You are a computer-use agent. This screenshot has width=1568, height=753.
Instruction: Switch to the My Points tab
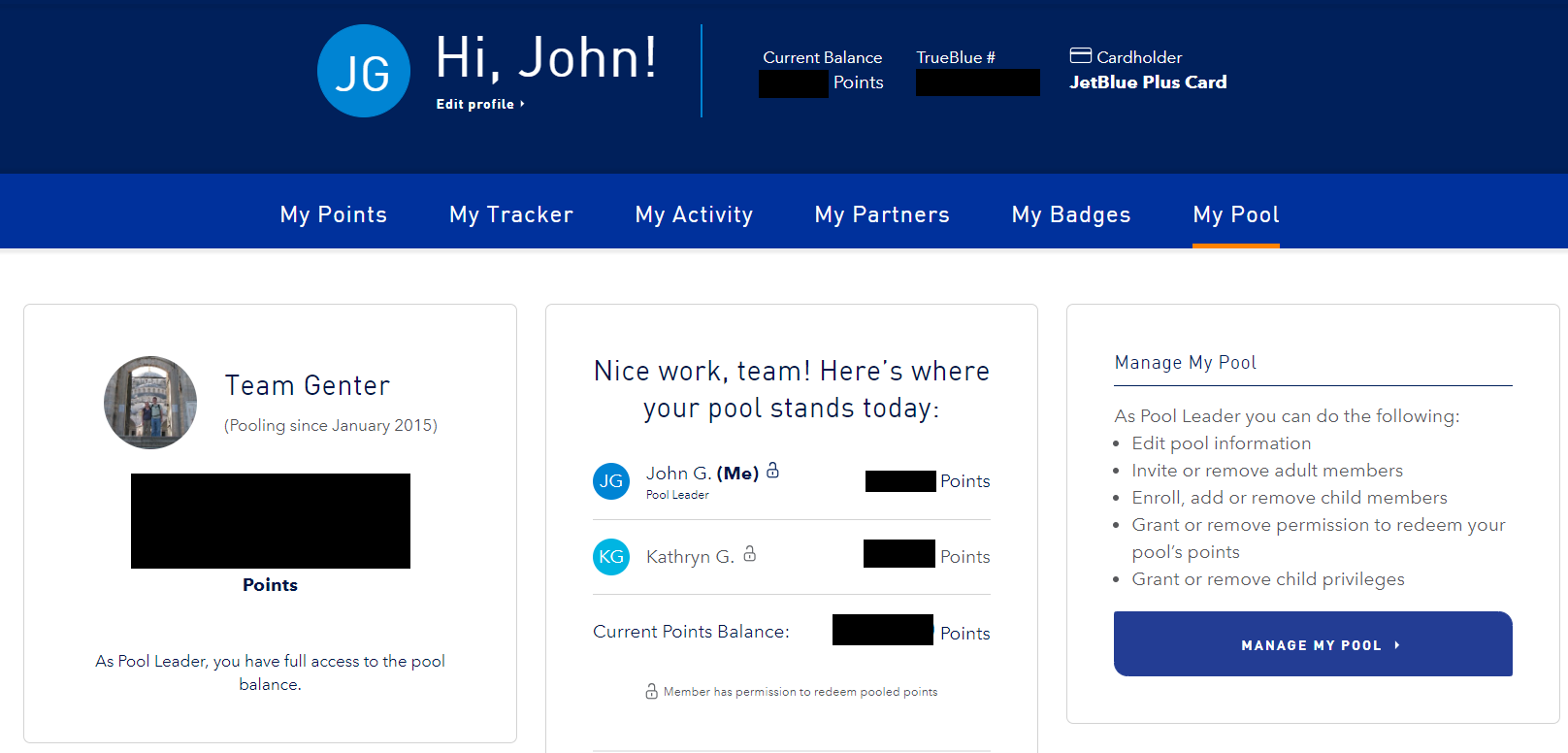[x=333, y=214]
